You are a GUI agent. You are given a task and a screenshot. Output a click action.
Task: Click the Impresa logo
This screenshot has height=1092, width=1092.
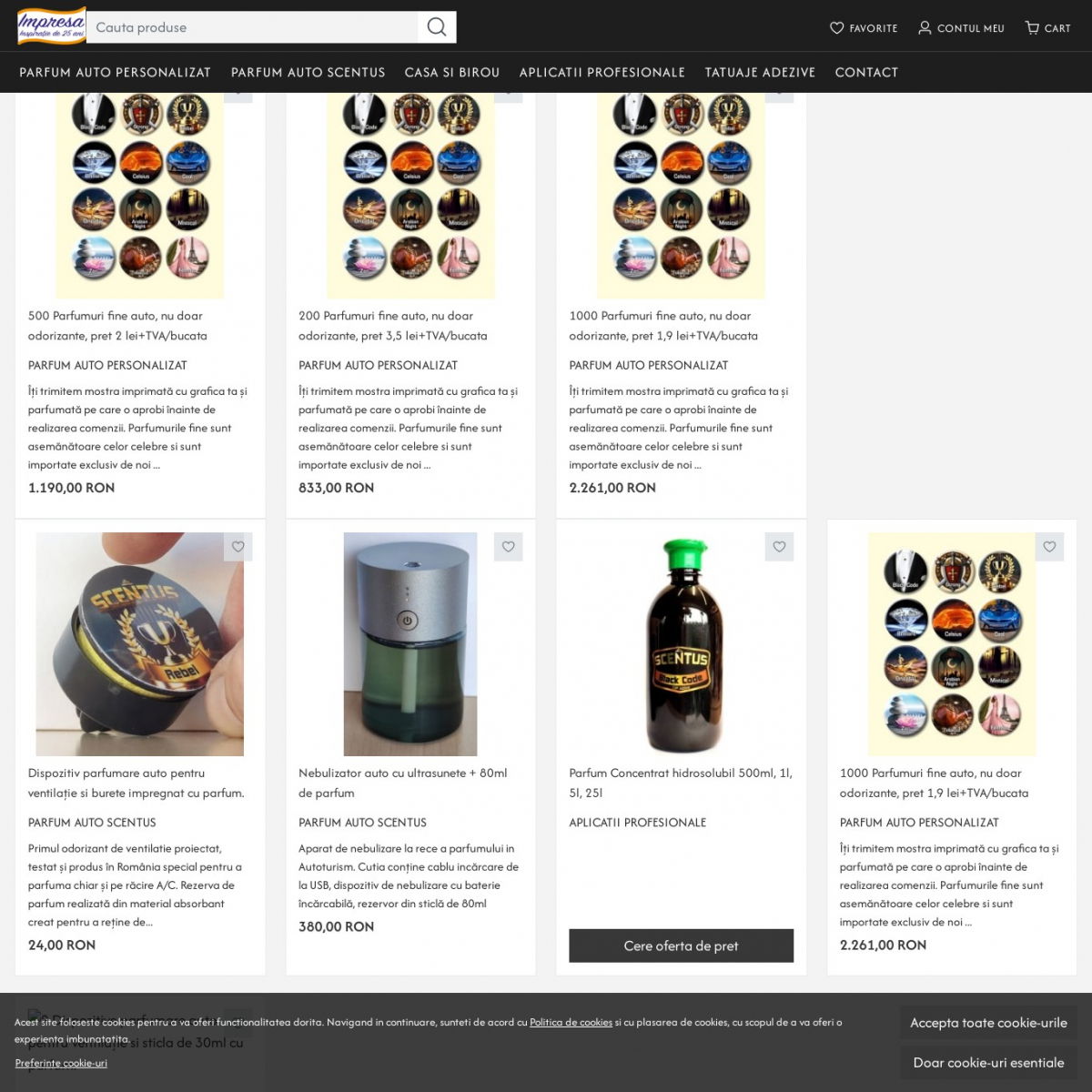click(52, 26)
